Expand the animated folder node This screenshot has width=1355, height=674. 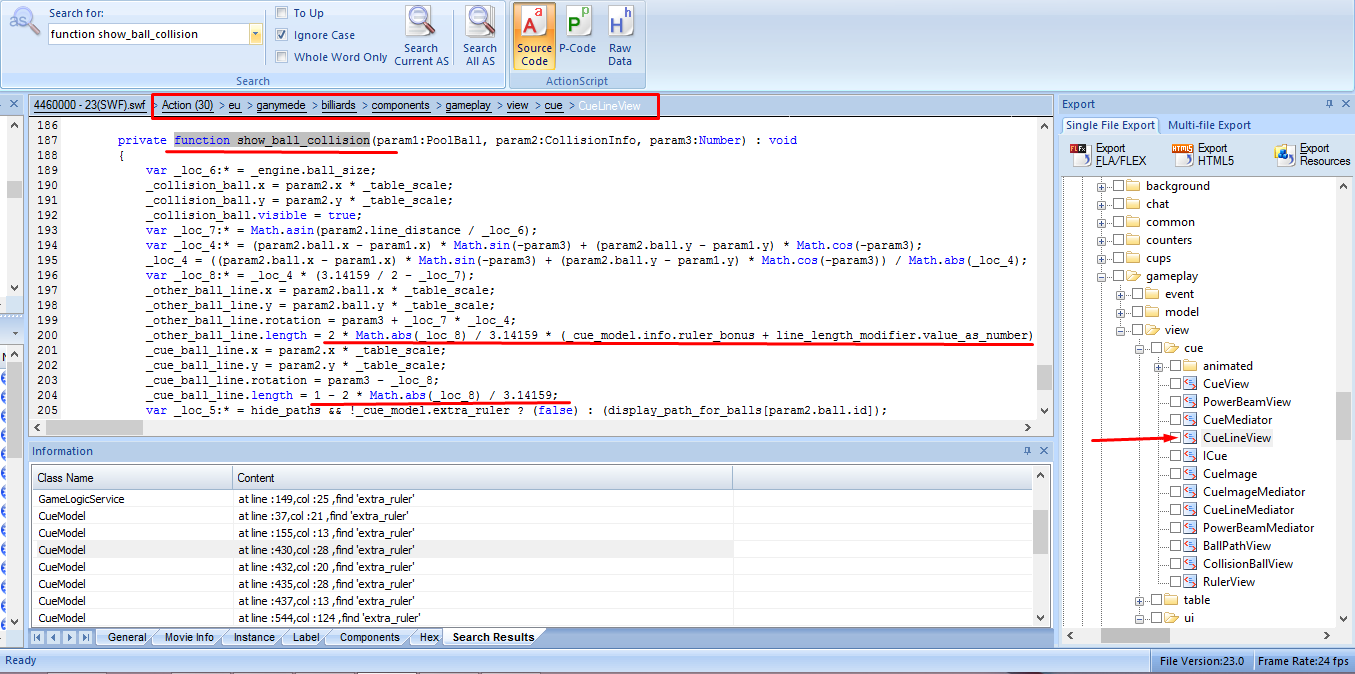pyautogui.click(x=1158, y=366)
